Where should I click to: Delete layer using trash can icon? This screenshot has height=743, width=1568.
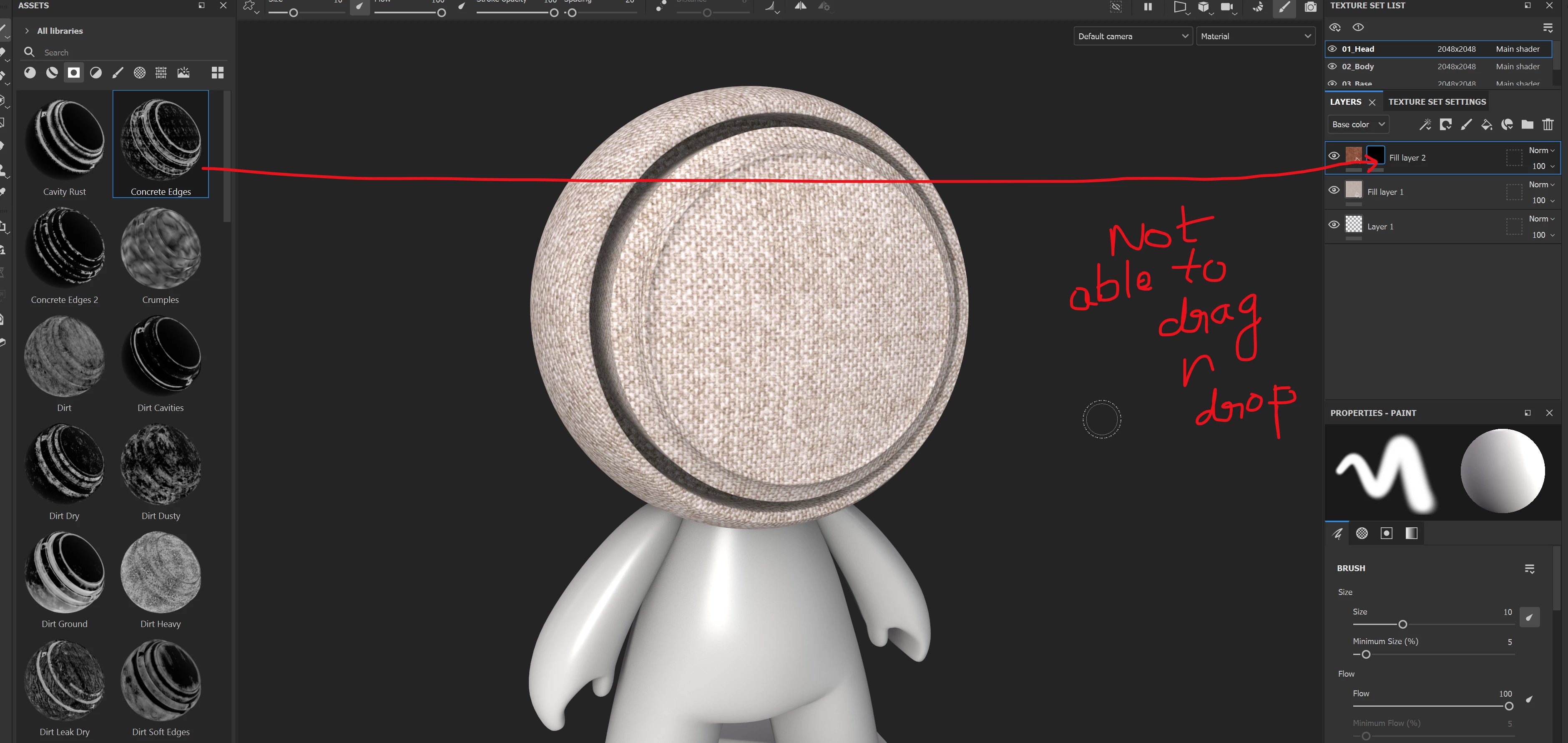pos(1548,125)
